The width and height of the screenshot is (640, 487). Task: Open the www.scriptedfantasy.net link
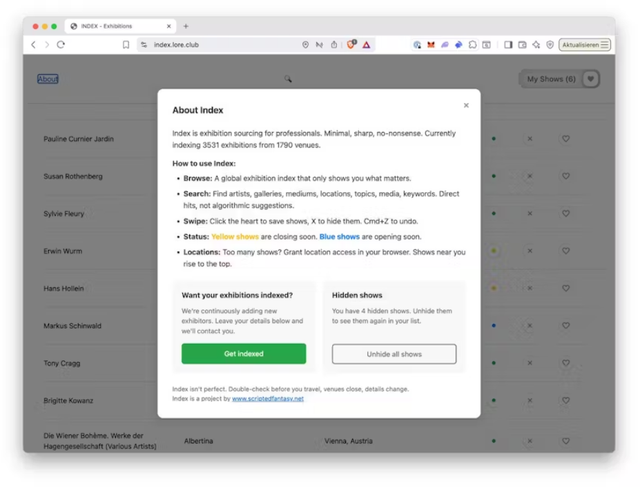coord(268,398)
